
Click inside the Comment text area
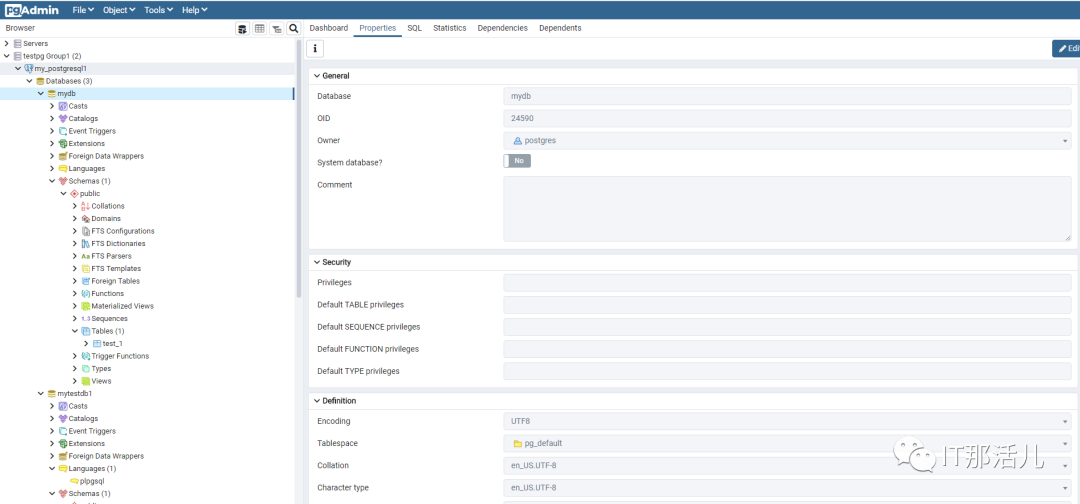coord(786,208)
